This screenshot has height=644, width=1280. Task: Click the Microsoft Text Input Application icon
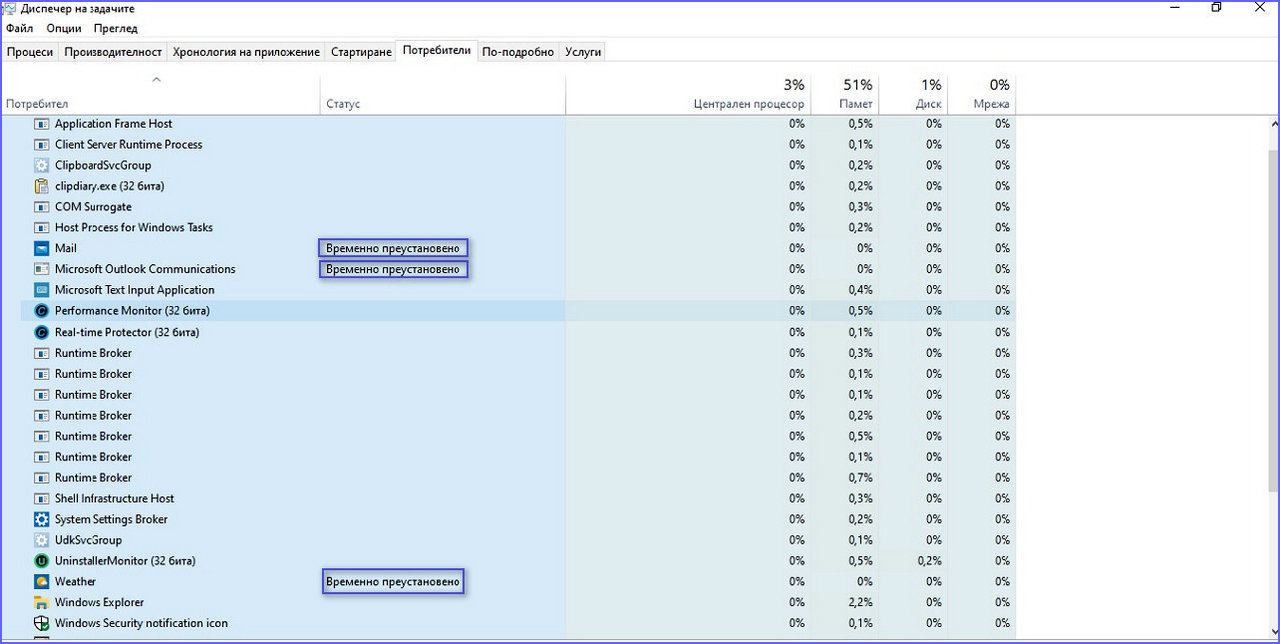41,290
